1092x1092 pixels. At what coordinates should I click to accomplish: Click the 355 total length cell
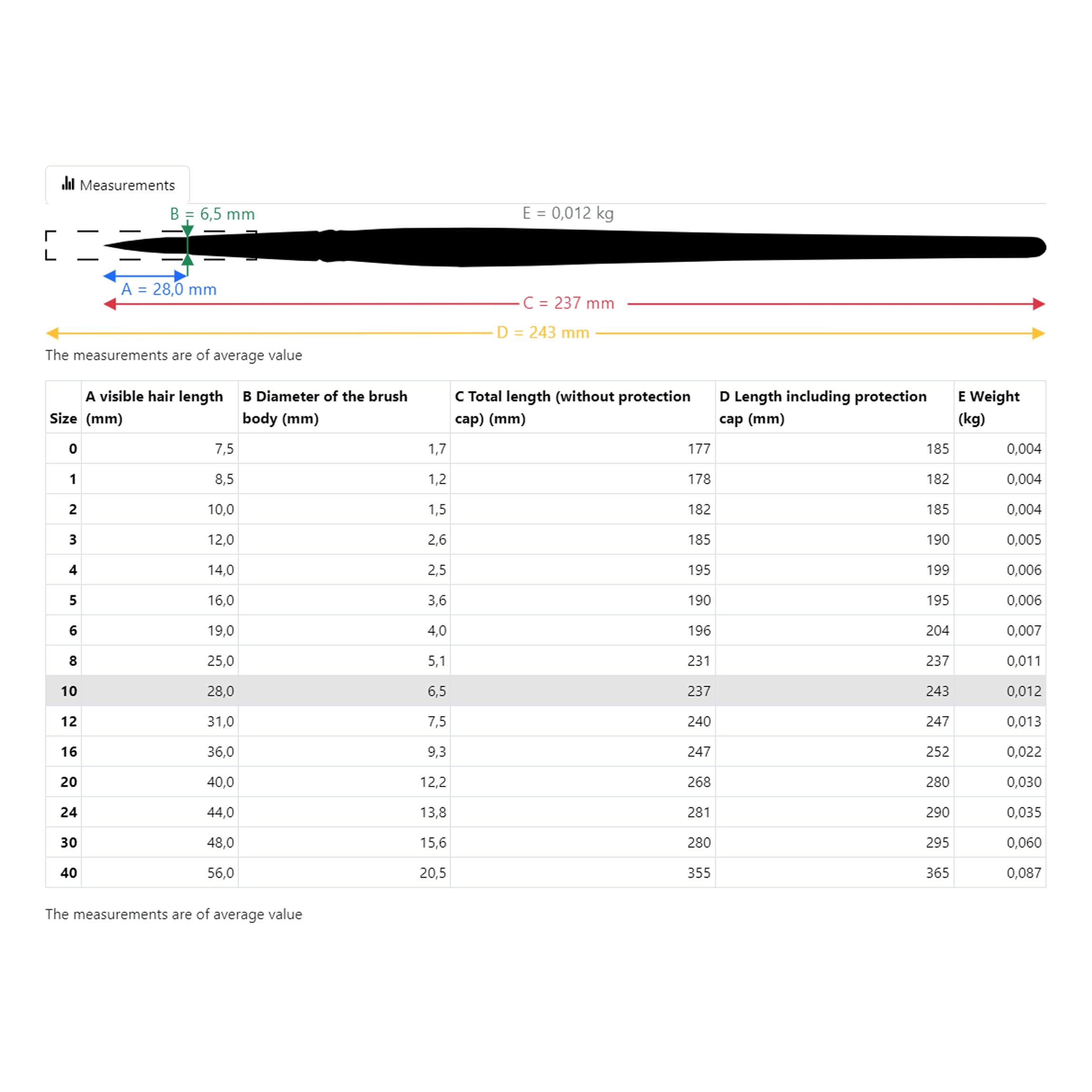698,873
